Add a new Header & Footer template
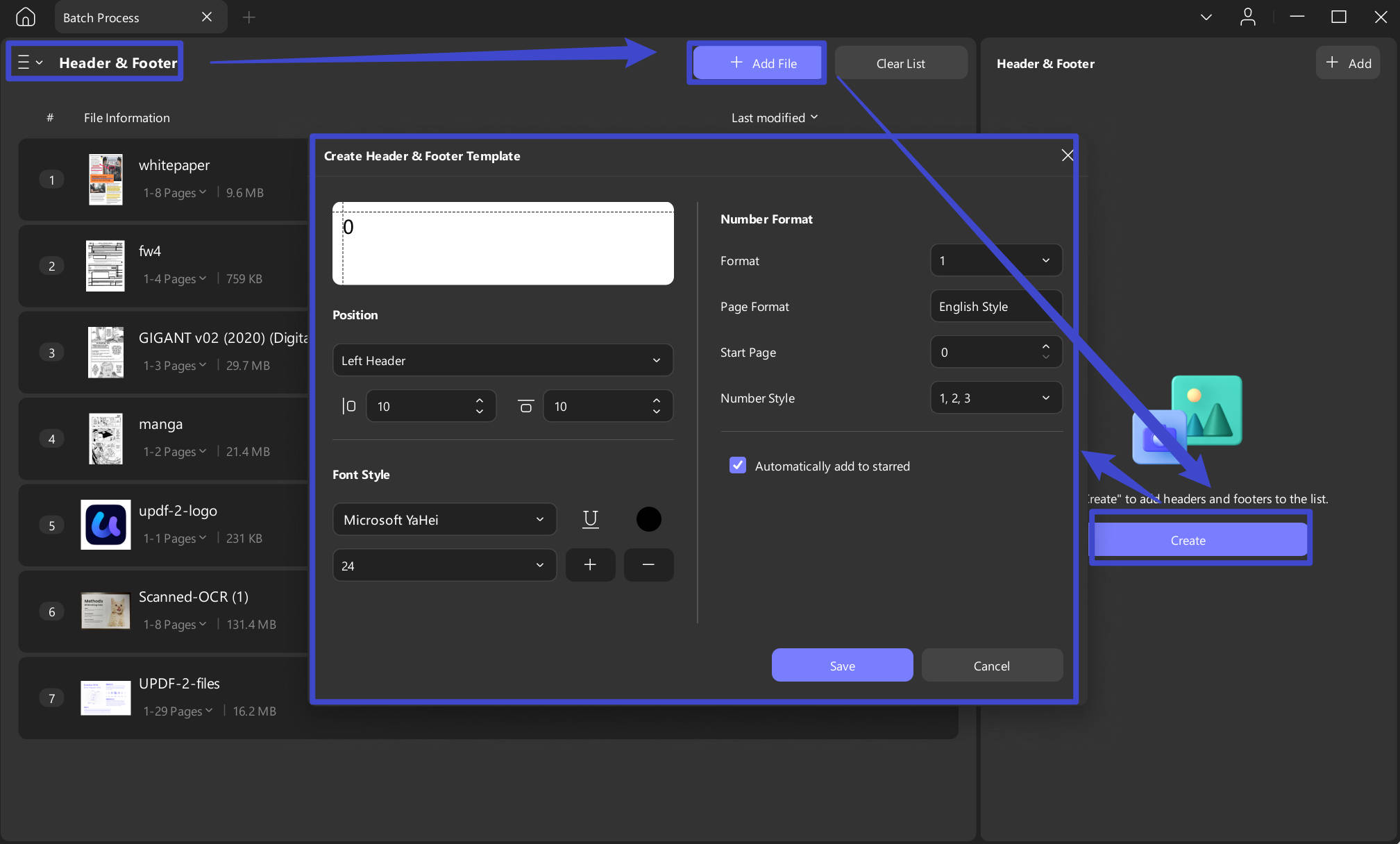 coord(1348,63)
